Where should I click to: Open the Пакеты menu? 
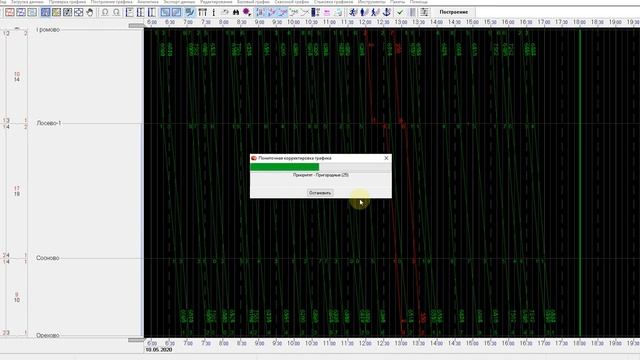point(398,2)
